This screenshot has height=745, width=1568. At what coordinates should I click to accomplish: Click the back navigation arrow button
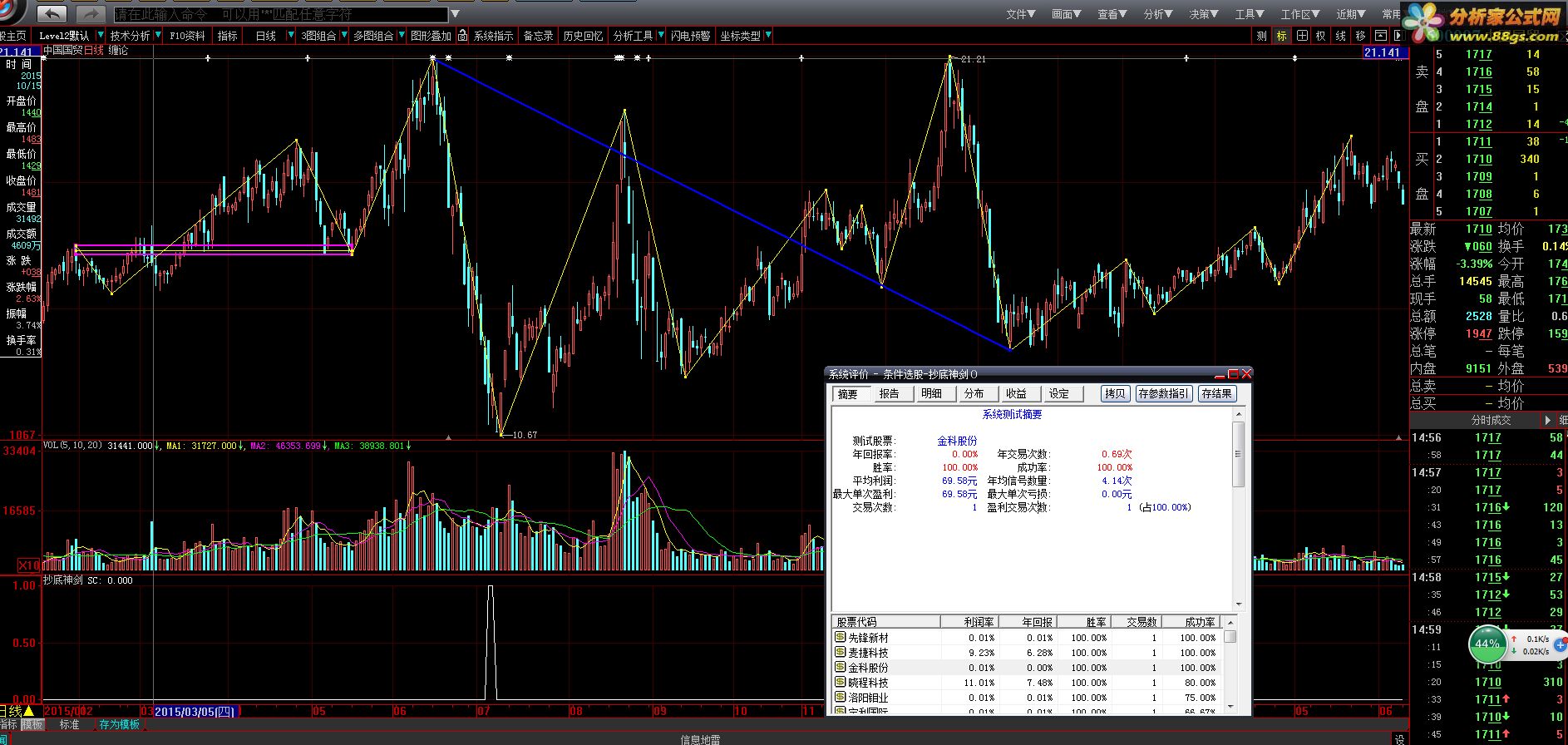point(52,14)
